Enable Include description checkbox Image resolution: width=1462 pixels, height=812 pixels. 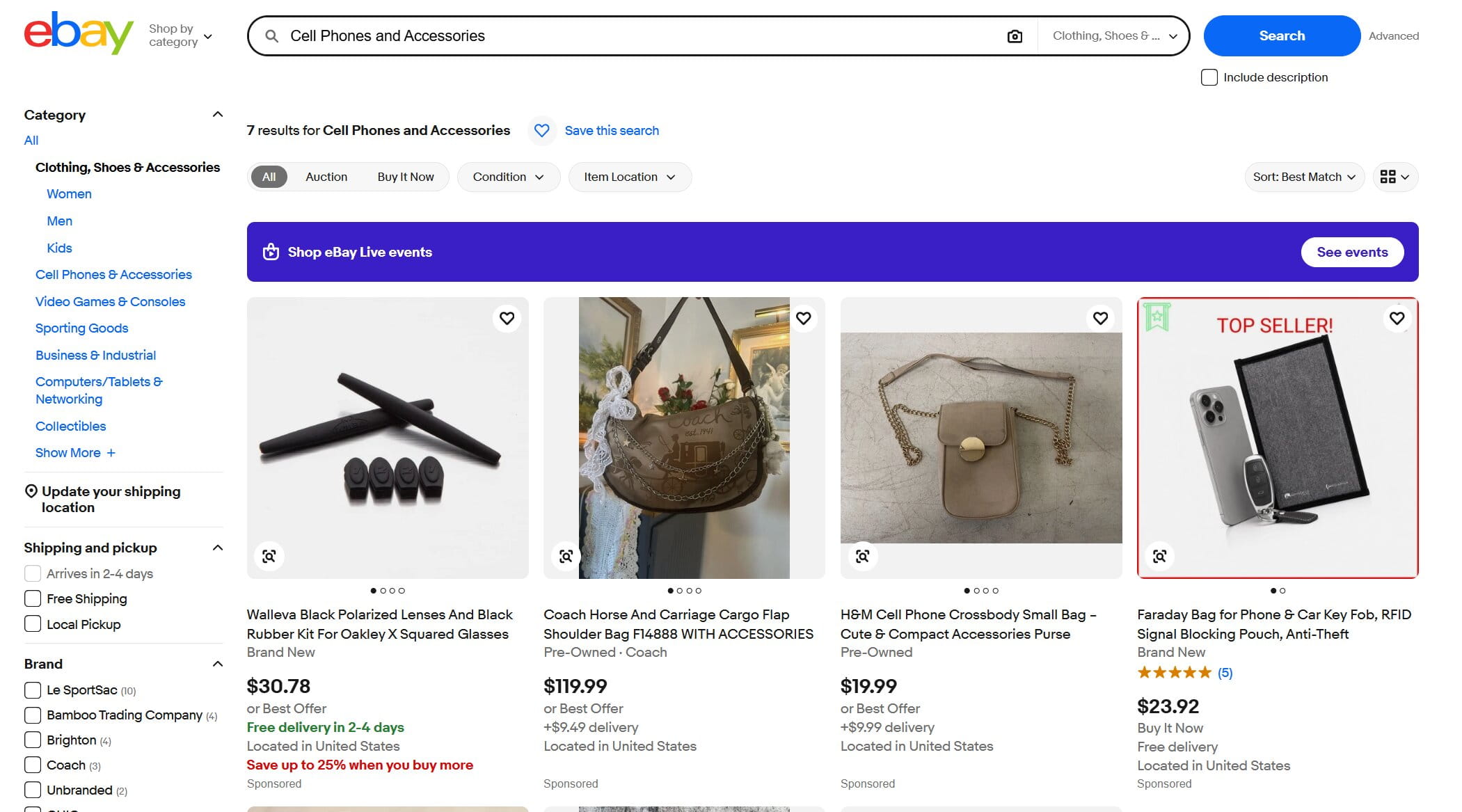[1209, 77]
